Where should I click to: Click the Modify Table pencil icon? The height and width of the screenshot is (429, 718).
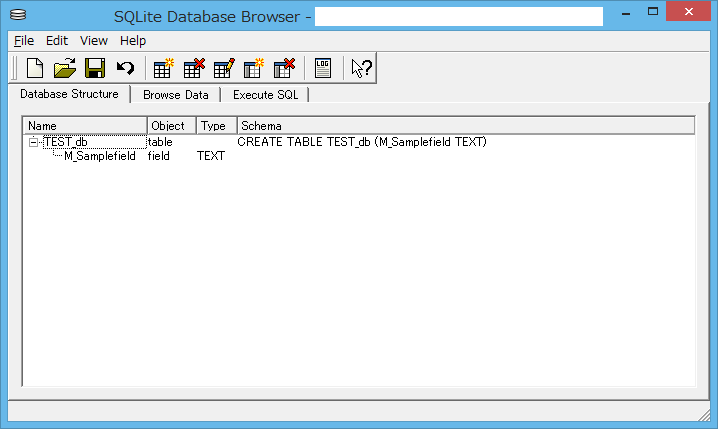tap(224, 69)
